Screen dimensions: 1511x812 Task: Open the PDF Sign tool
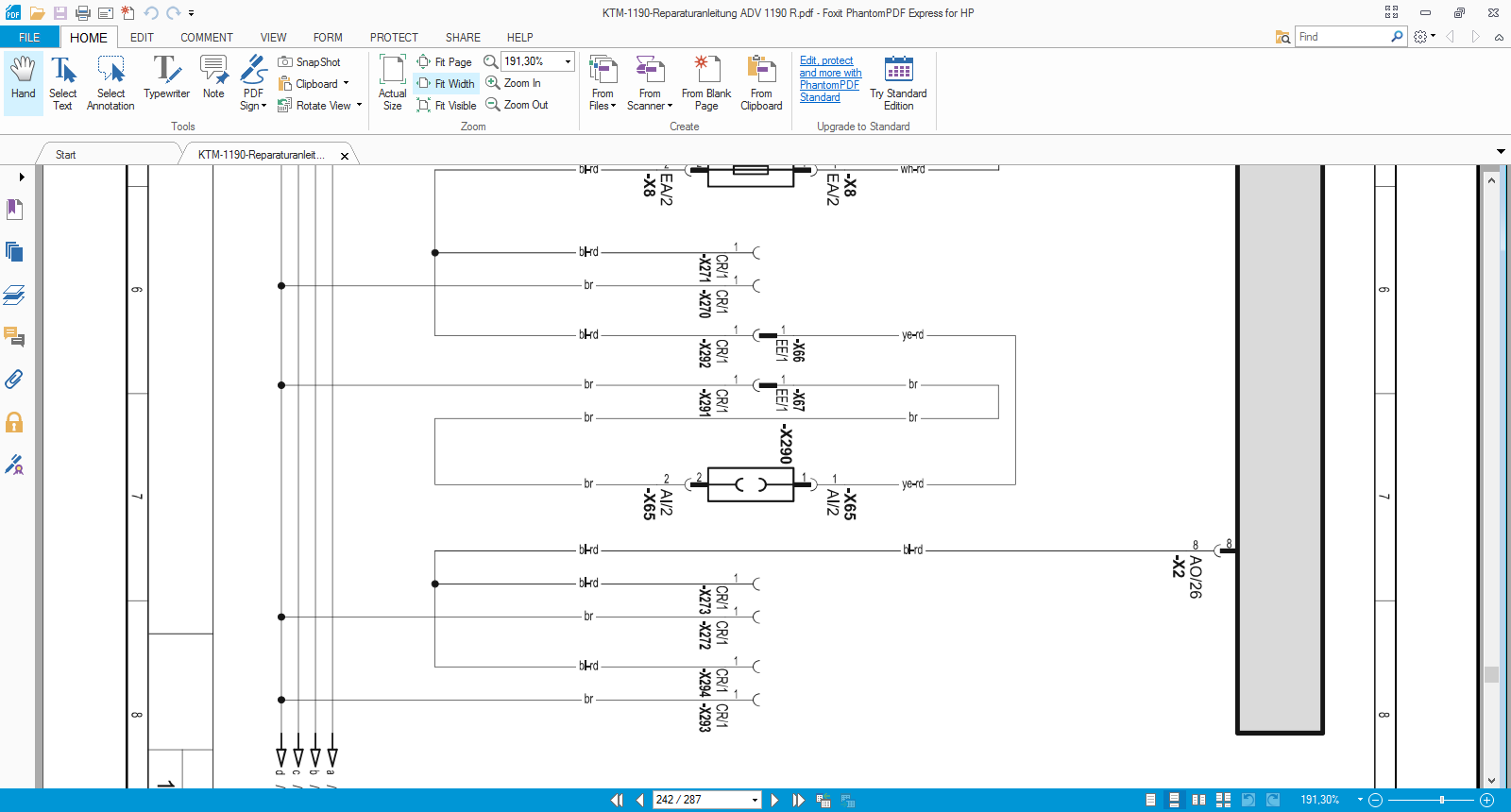point(253,82)
